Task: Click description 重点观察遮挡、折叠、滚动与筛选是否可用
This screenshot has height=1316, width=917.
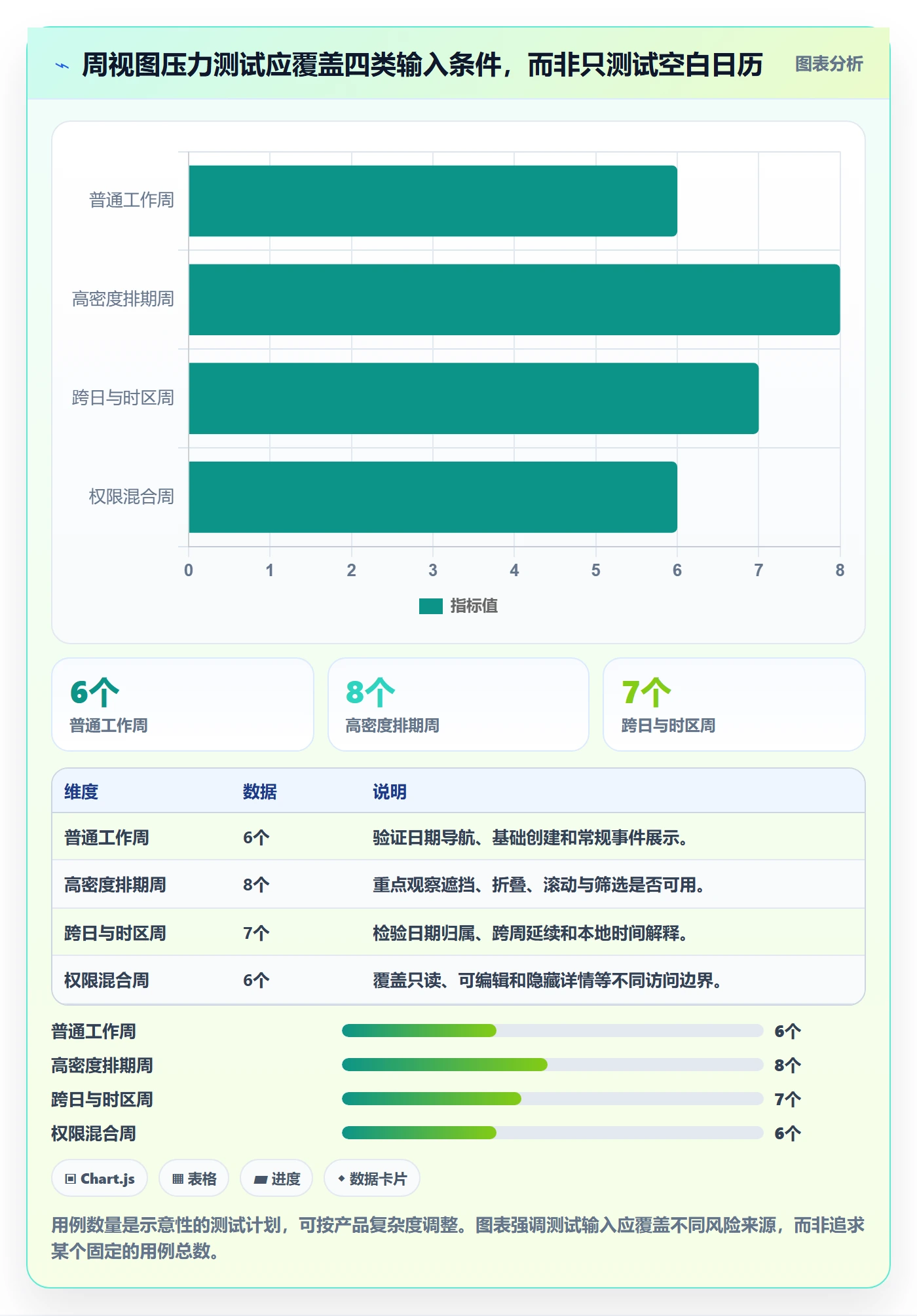Action: 538,885
